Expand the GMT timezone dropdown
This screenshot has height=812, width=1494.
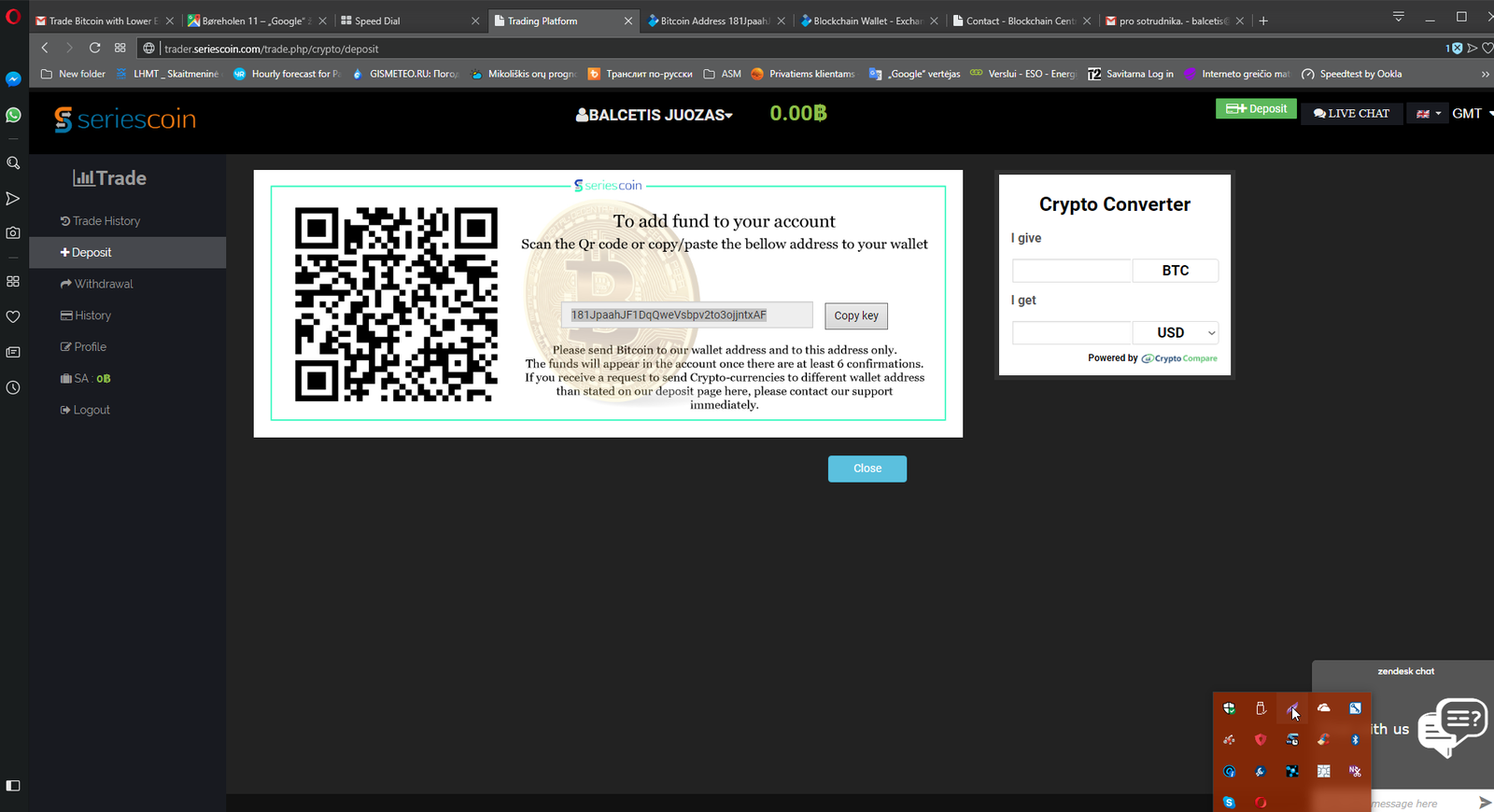click(1472, 114)
